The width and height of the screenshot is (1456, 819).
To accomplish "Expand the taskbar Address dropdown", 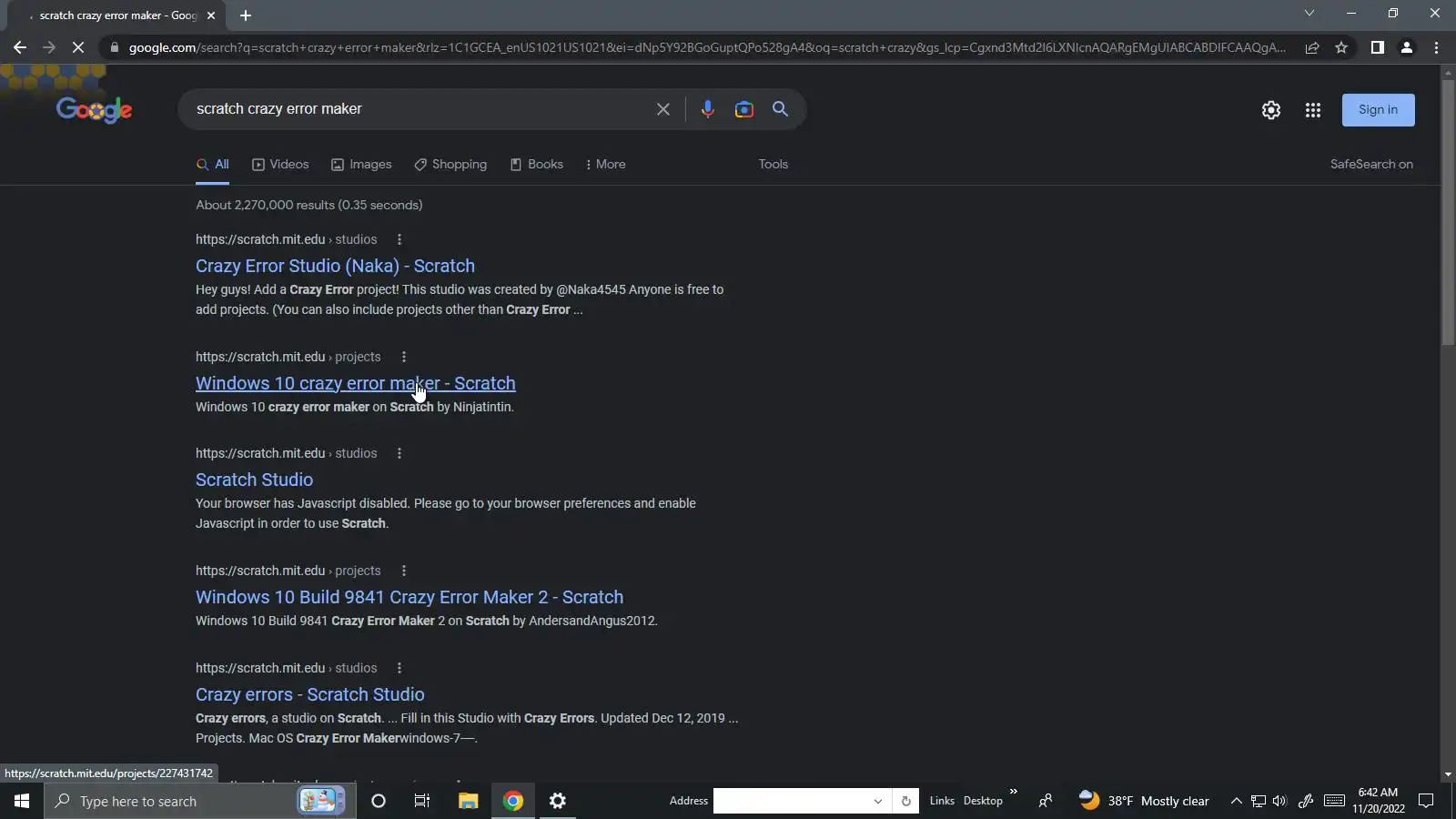I will [x=877, y=801].
